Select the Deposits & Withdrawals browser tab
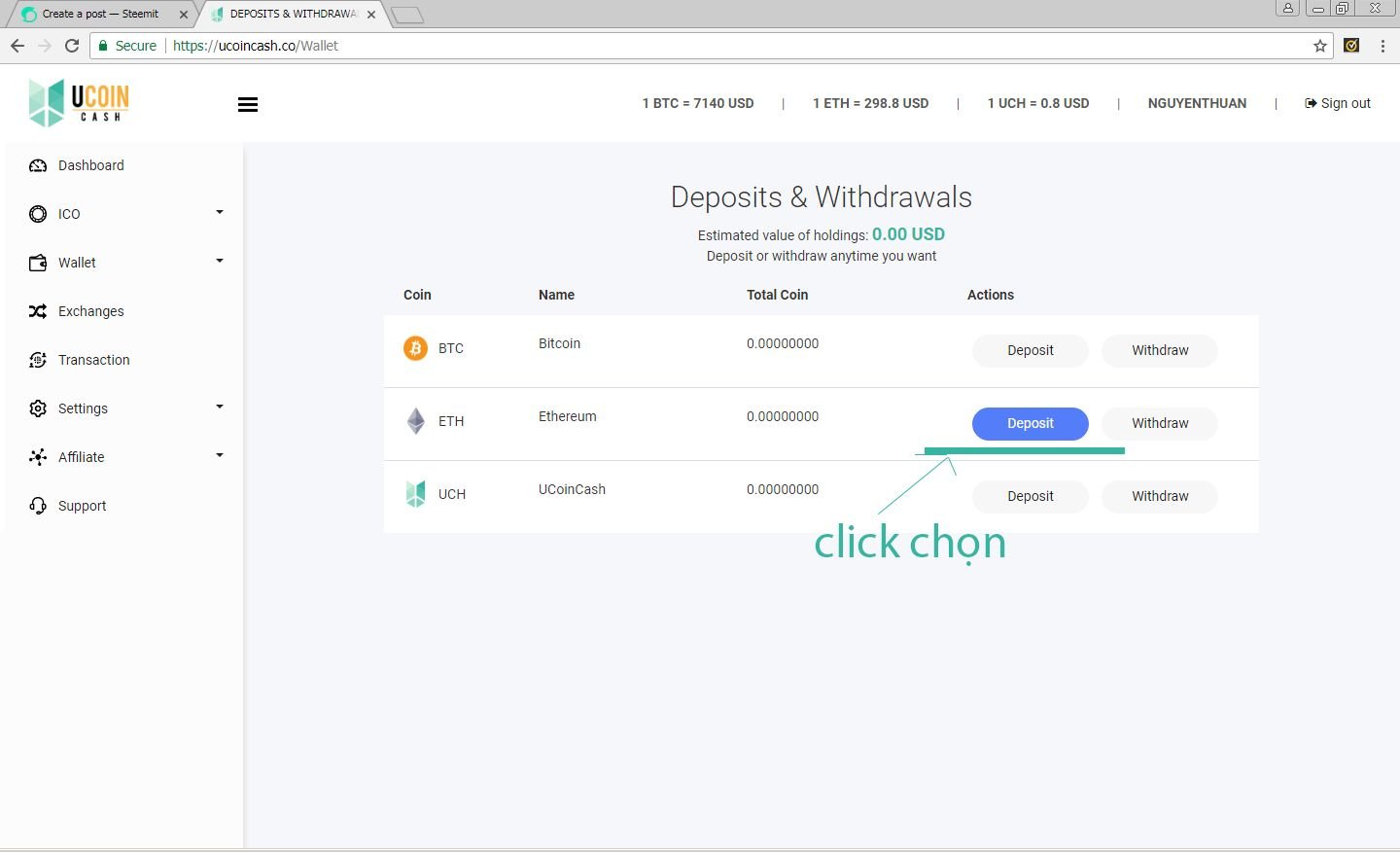Viewport: 1400px width, 852px height. point(294,15)
